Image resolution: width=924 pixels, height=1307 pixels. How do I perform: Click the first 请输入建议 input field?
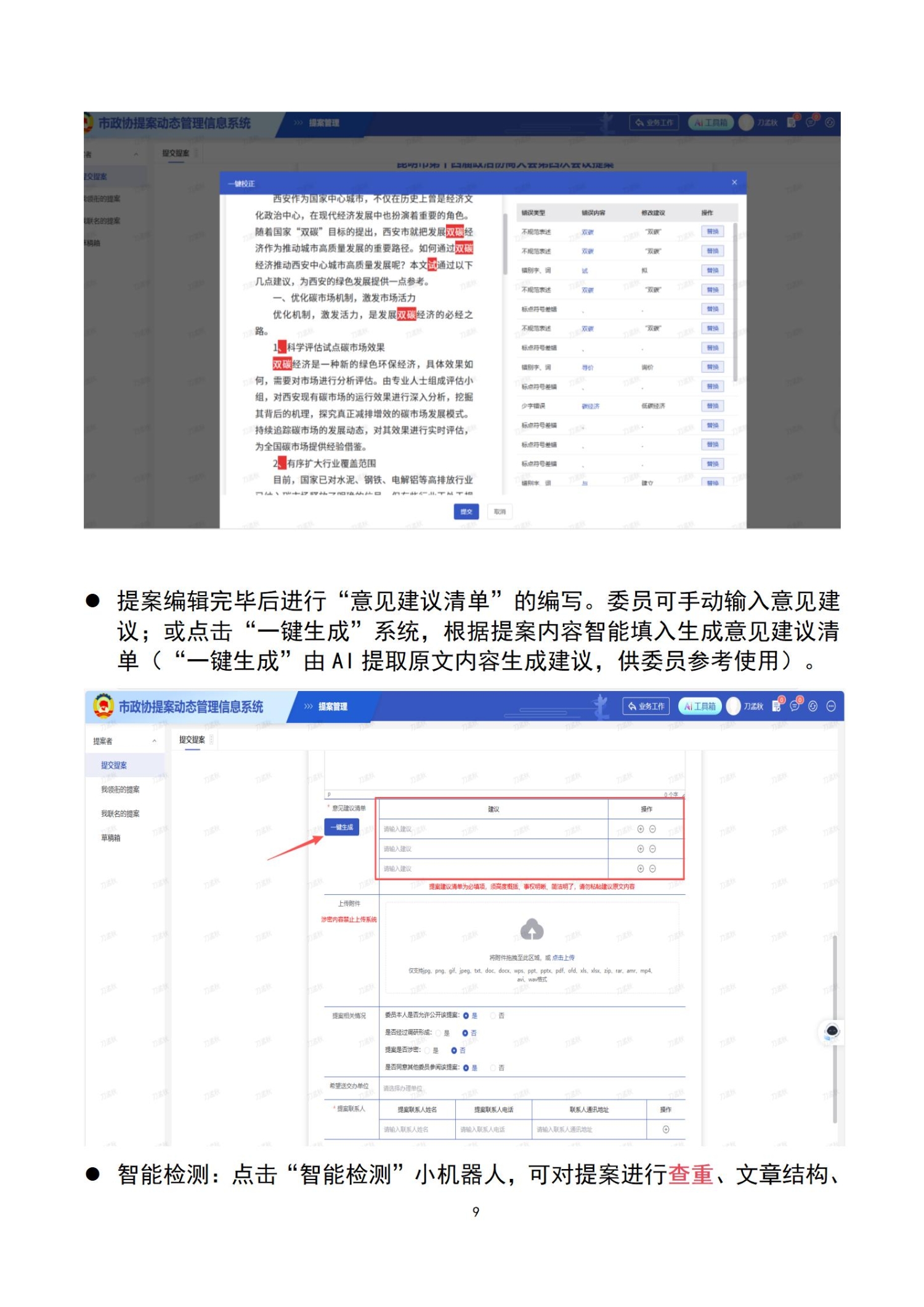pos(493,829)
